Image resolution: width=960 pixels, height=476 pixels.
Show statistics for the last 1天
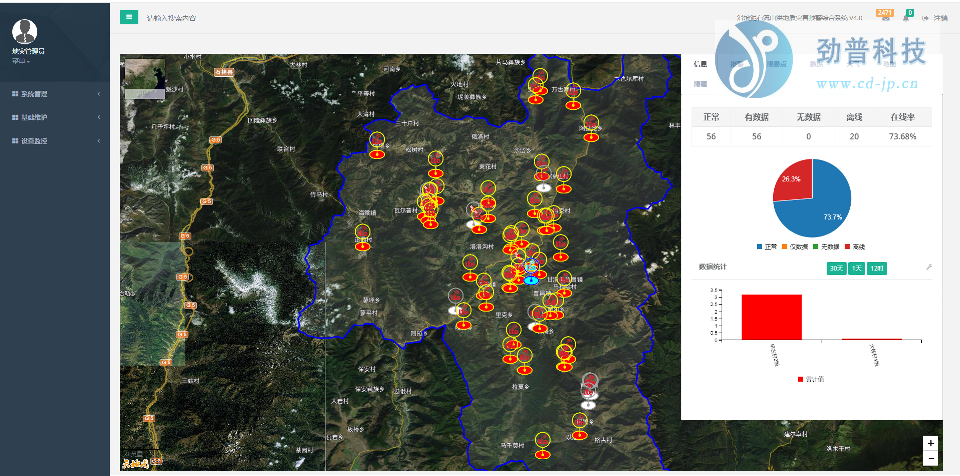tap(857, 268)
